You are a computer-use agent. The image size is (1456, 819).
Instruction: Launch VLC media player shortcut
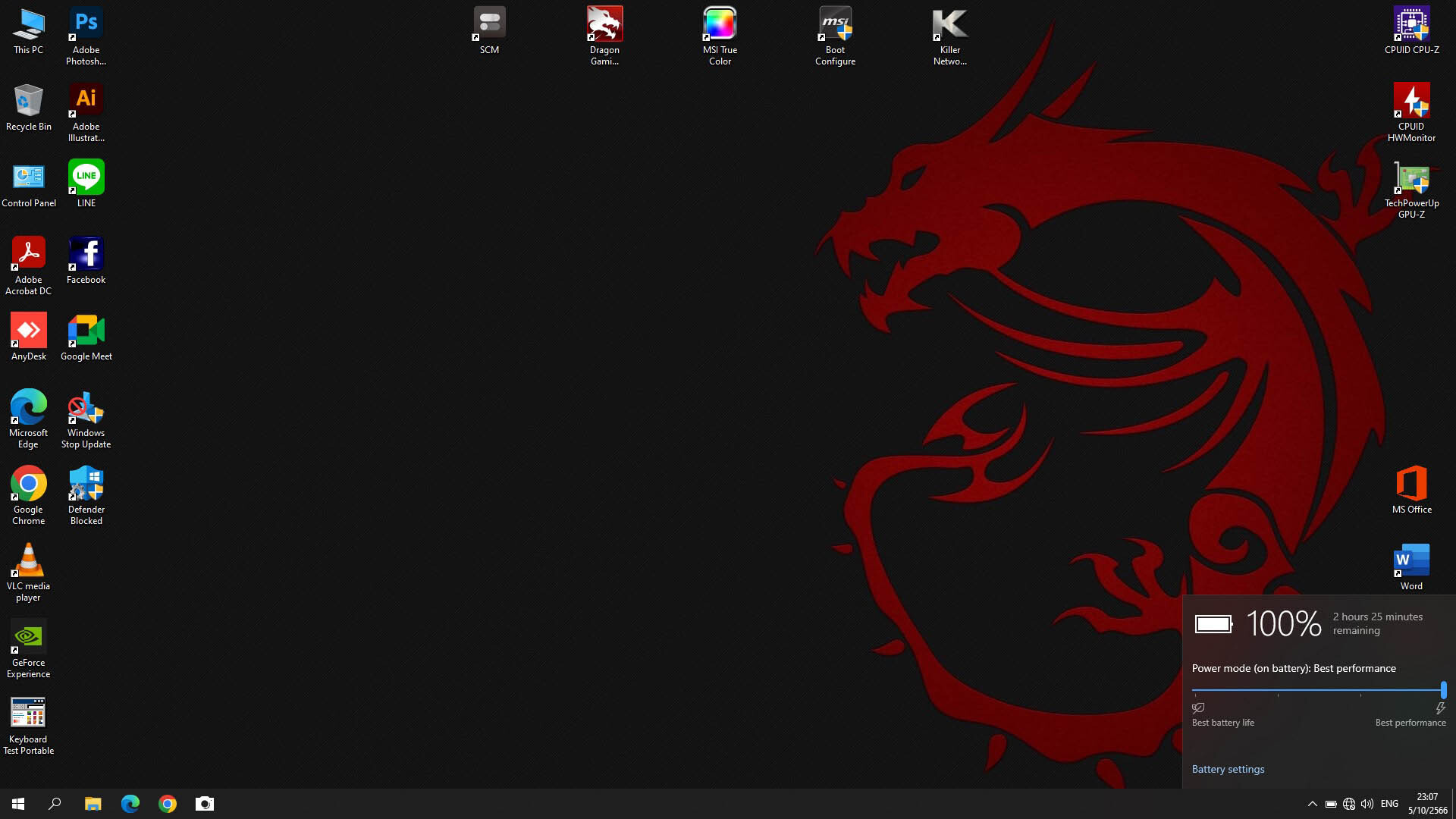click(28, 573)
